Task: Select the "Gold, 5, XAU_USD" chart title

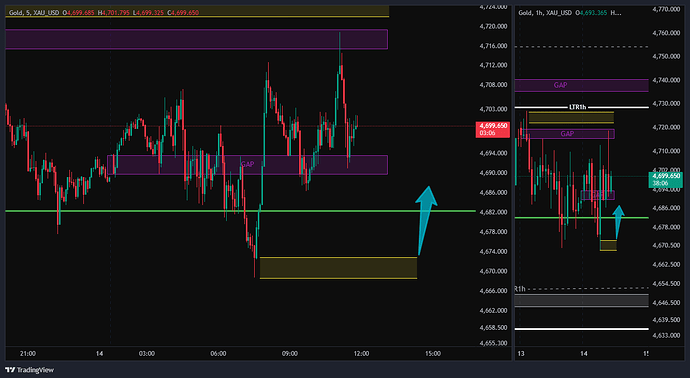Action: click(34, 13)
